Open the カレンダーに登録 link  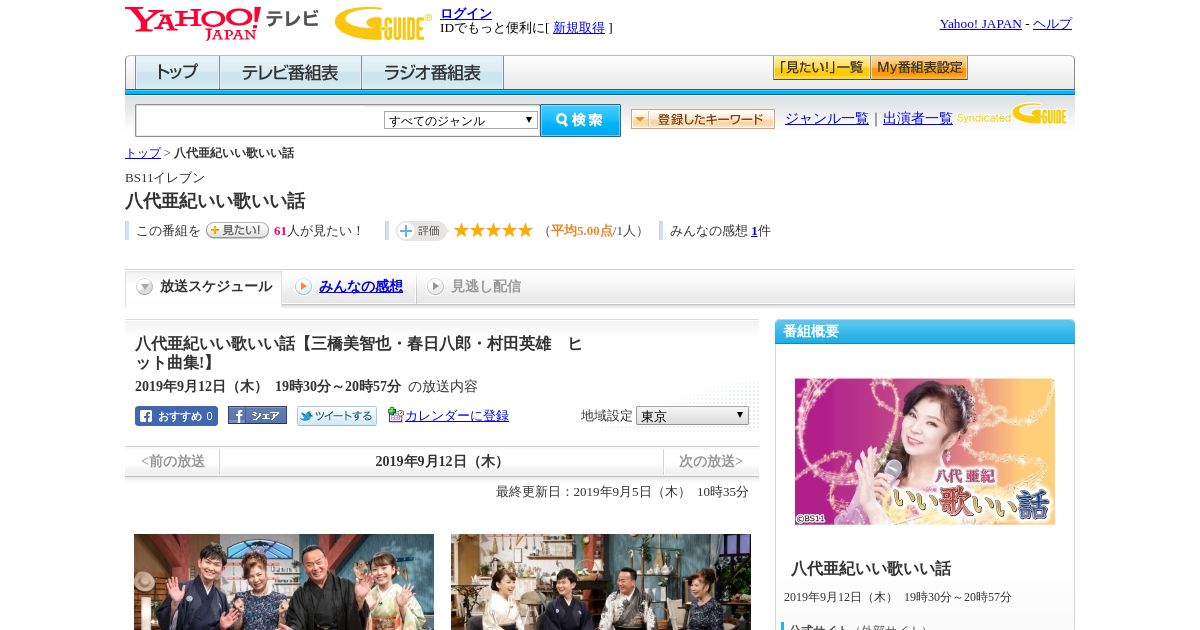457,416
